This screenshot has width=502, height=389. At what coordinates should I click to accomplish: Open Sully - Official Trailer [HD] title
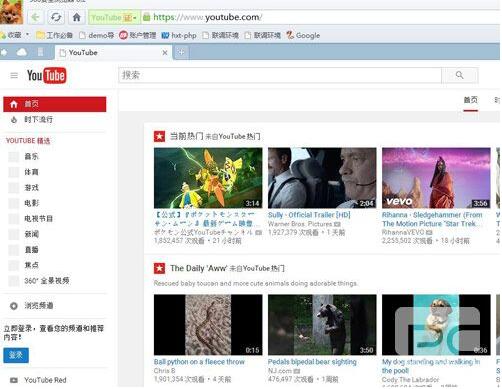(309, 215)
